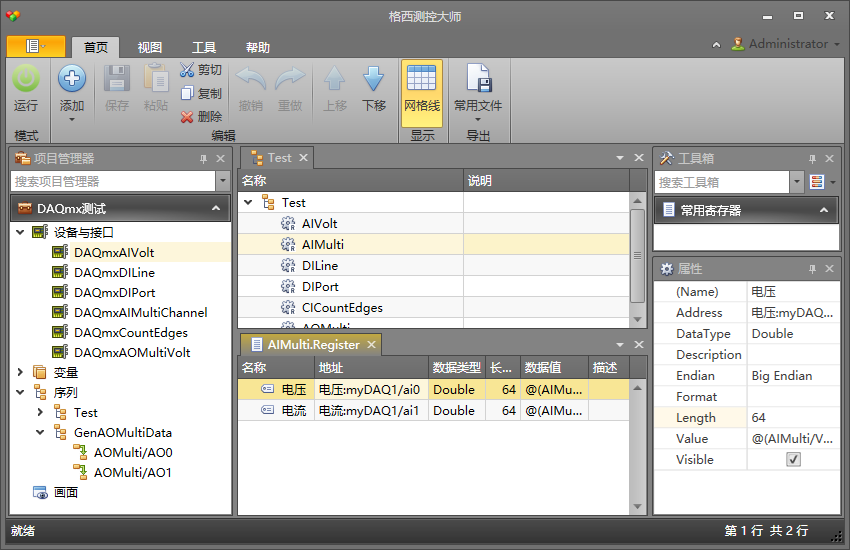Open the 帮助 help tab

257,48
